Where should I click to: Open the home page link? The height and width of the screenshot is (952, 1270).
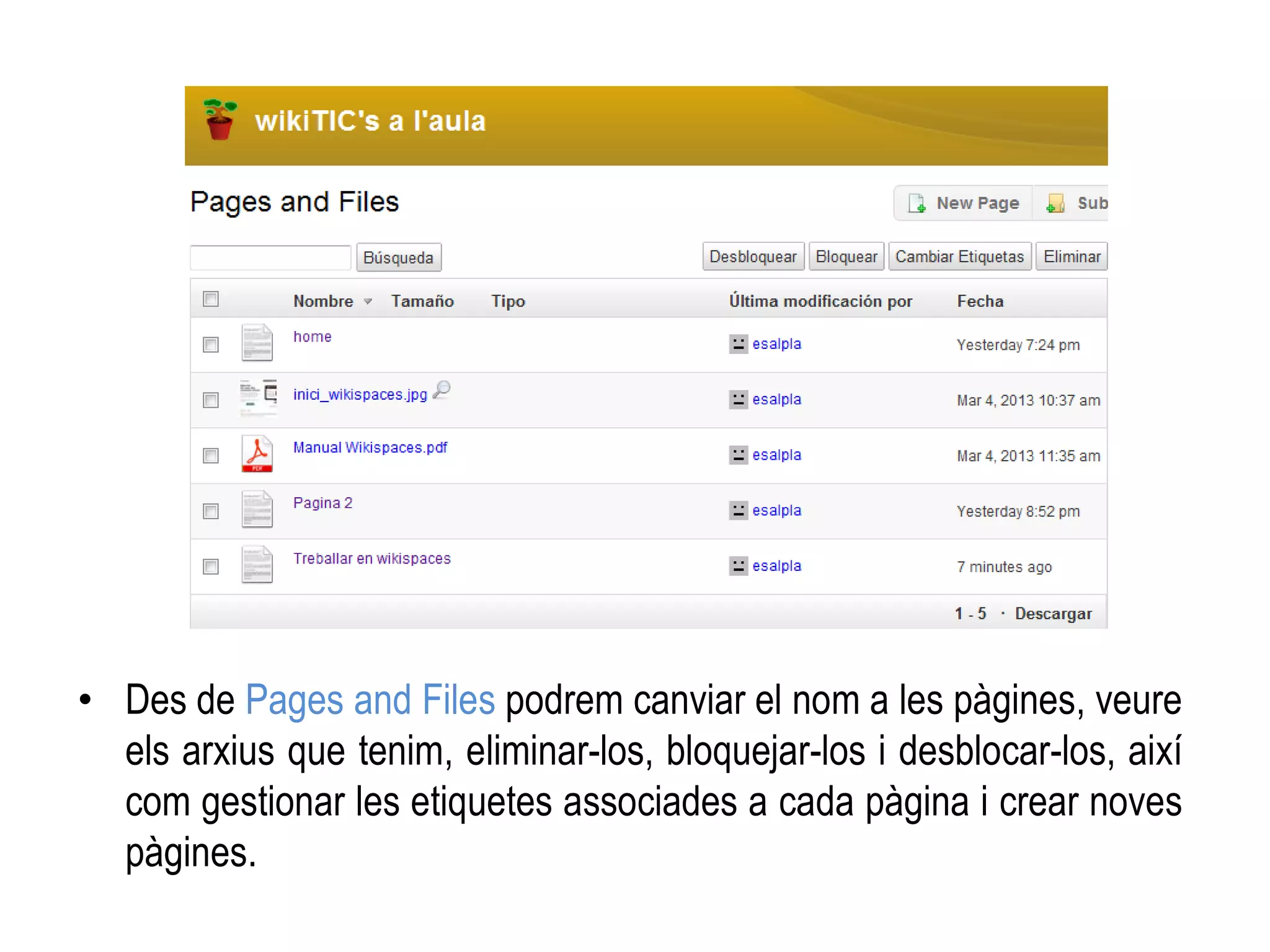point(313,337)
